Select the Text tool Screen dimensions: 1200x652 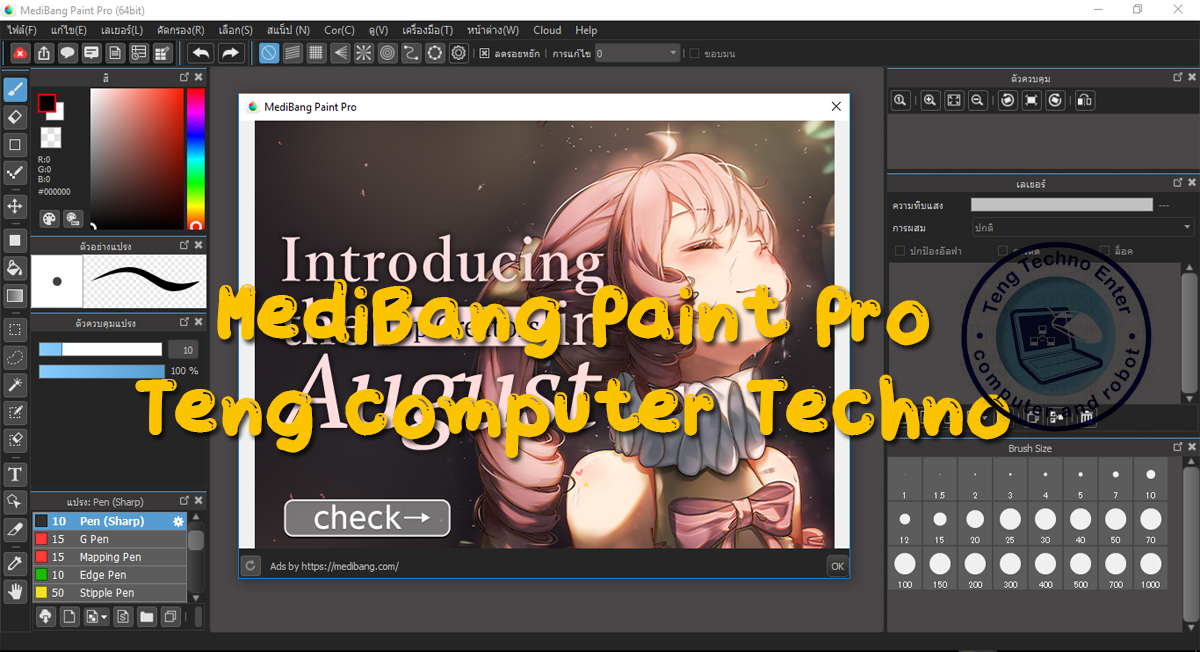tap(15, 474)
